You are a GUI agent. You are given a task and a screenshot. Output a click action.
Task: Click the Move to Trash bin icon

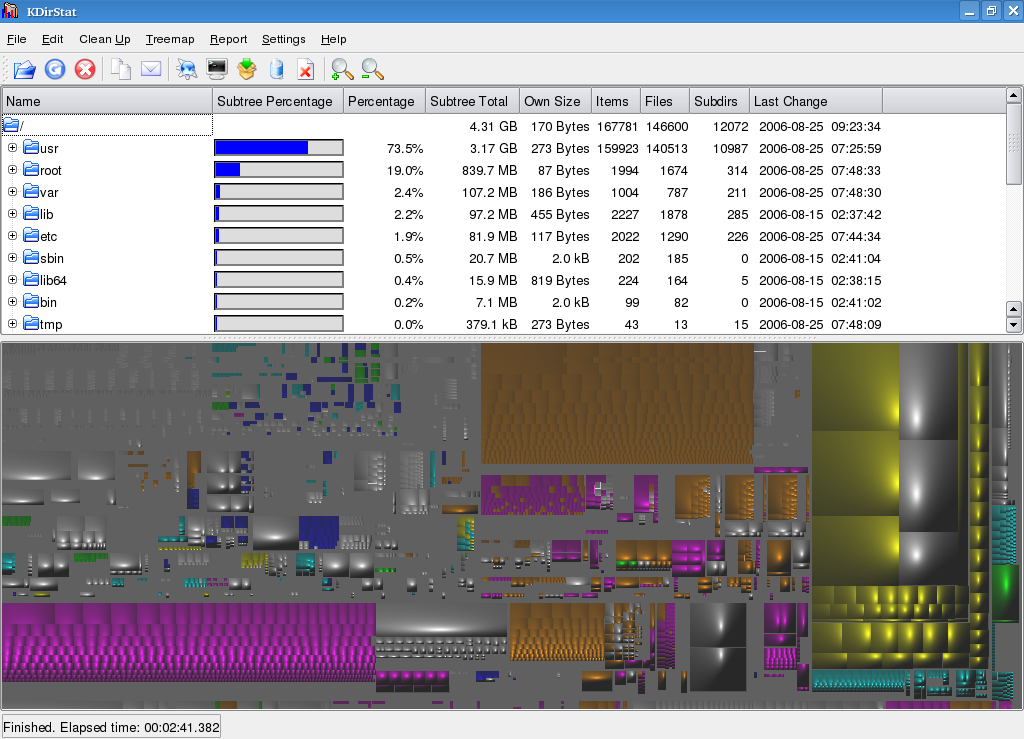click(277, 69)
